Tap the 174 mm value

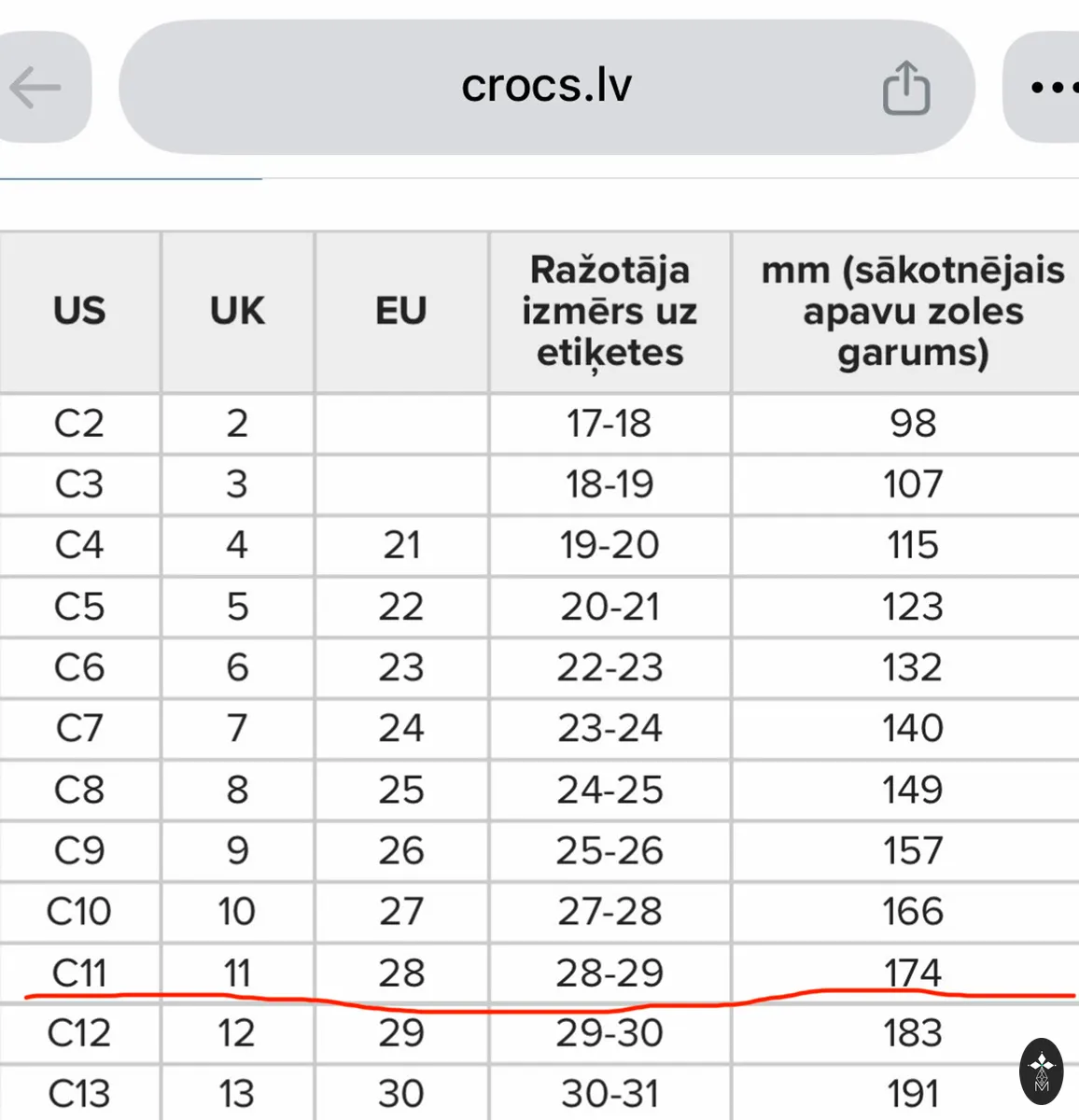[912, 973]
